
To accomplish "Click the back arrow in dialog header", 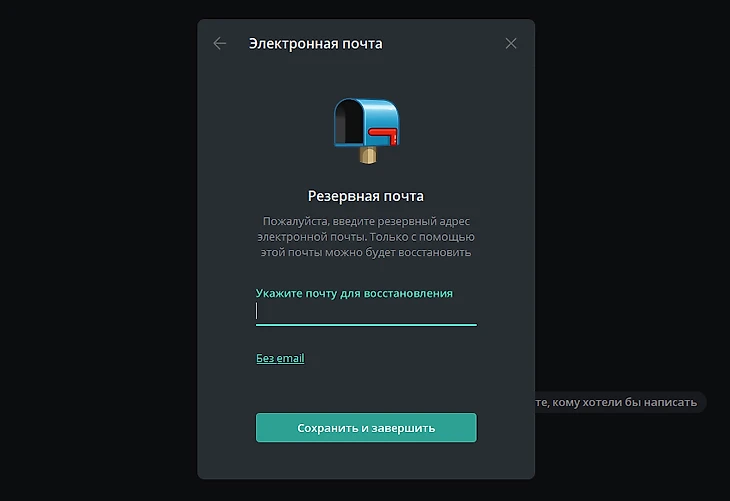I will click(x=220, y=43).
